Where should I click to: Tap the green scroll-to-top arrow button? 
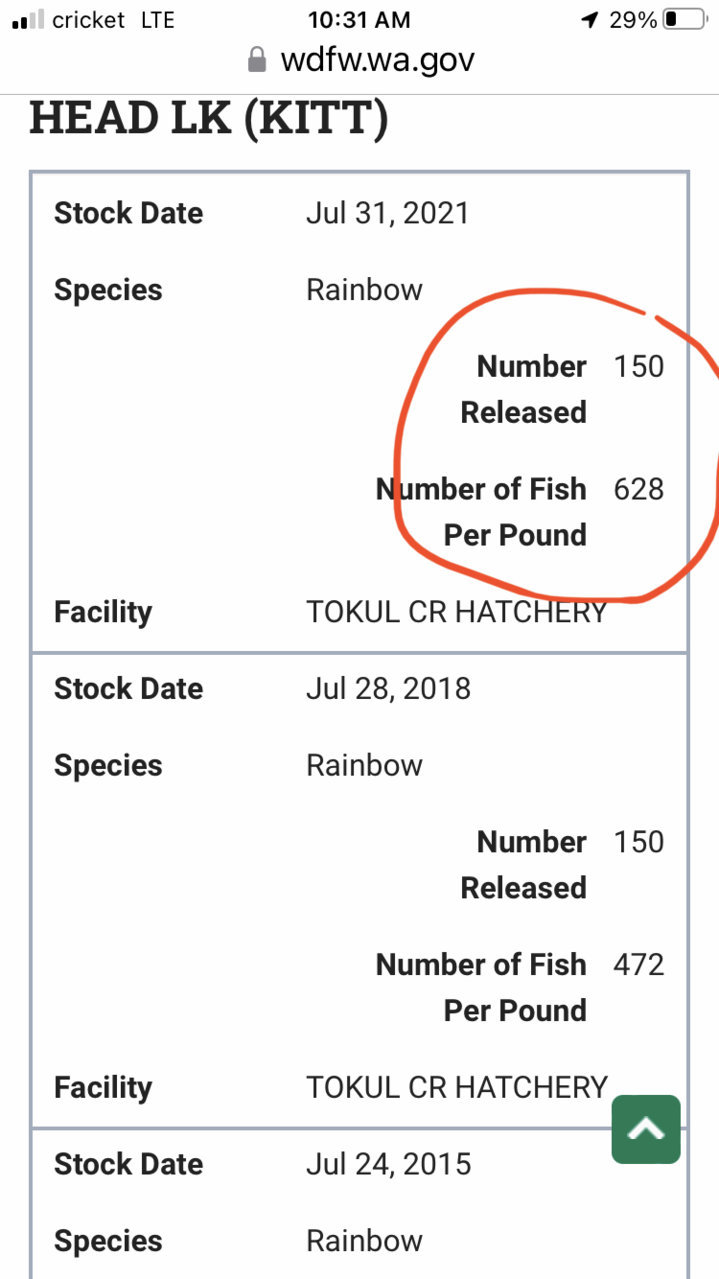(646, 1129)
